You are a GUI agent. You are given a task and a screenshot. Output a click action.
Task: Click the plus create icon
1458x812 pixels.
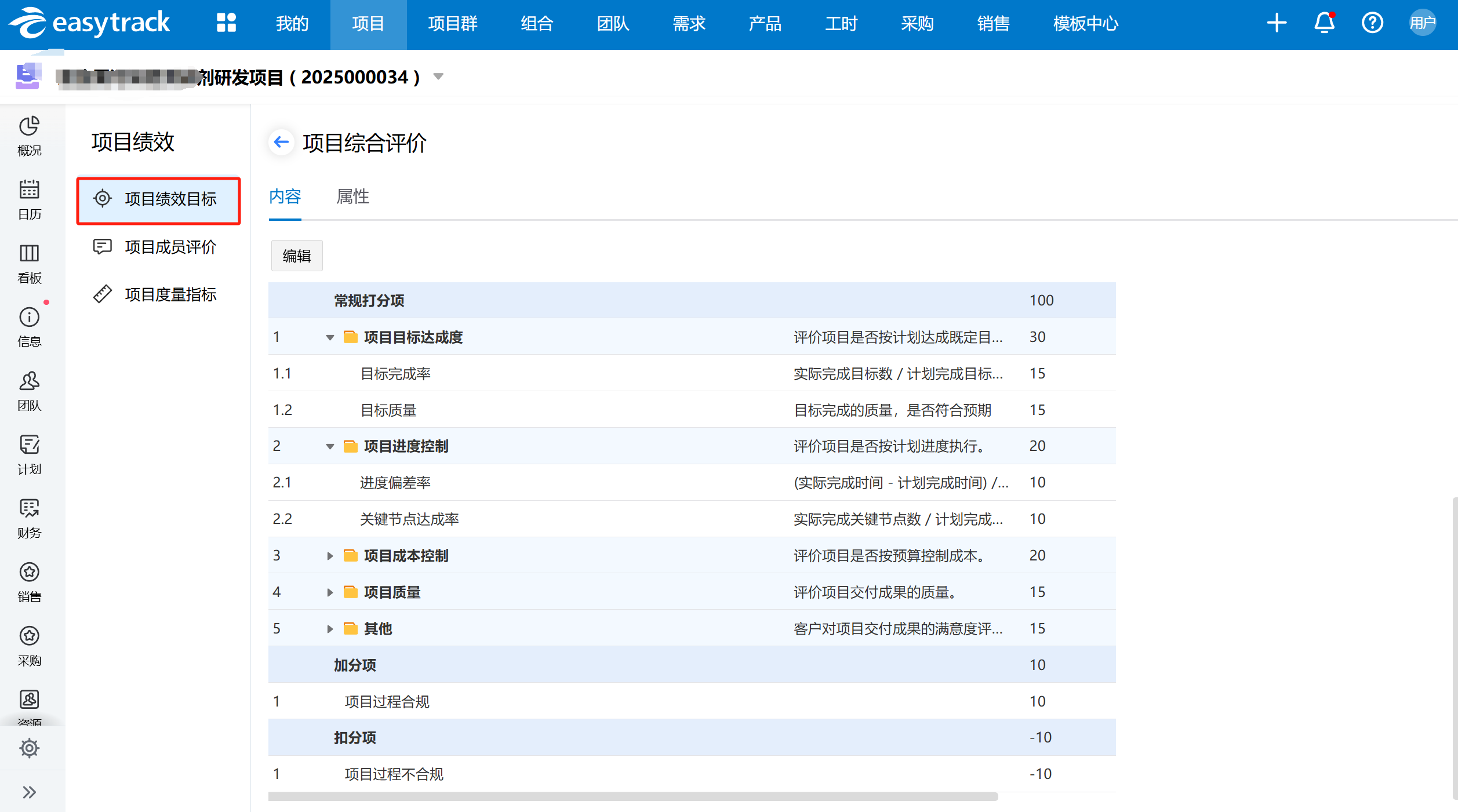(x=1277, y=23)
